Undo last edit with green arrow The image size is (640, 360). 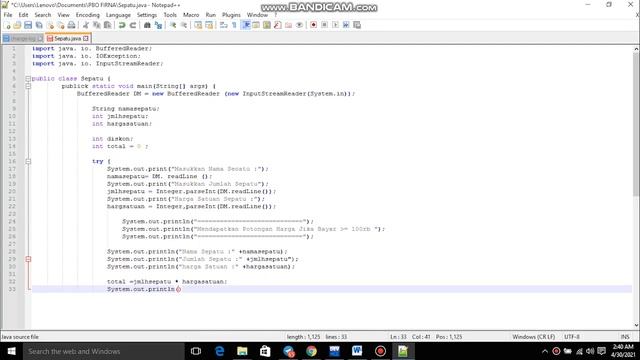click(122, 25)
